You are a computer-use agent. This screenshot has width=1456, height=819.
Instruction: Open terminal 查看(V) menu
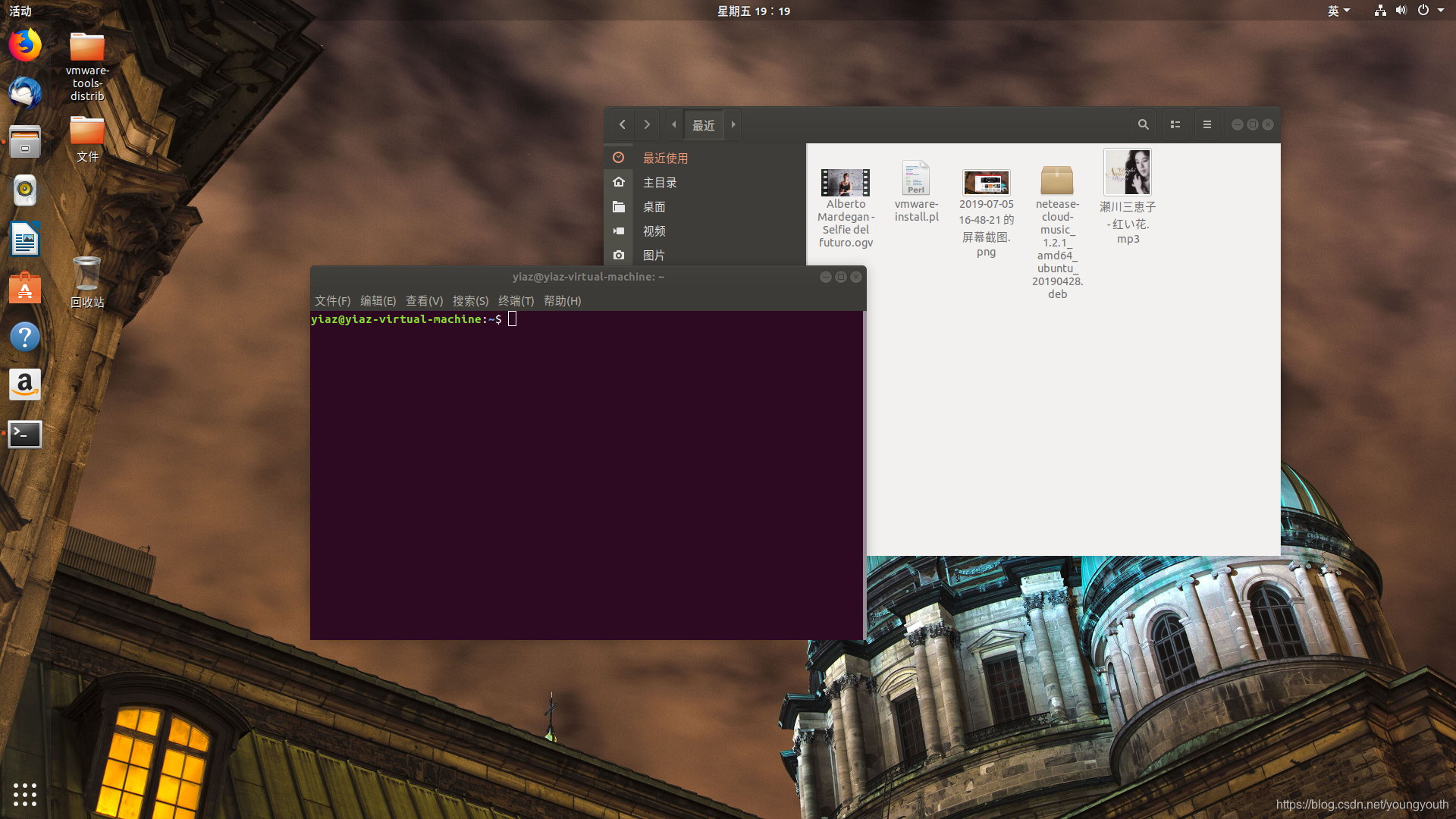pyautogui.click(x=424, y=300)
